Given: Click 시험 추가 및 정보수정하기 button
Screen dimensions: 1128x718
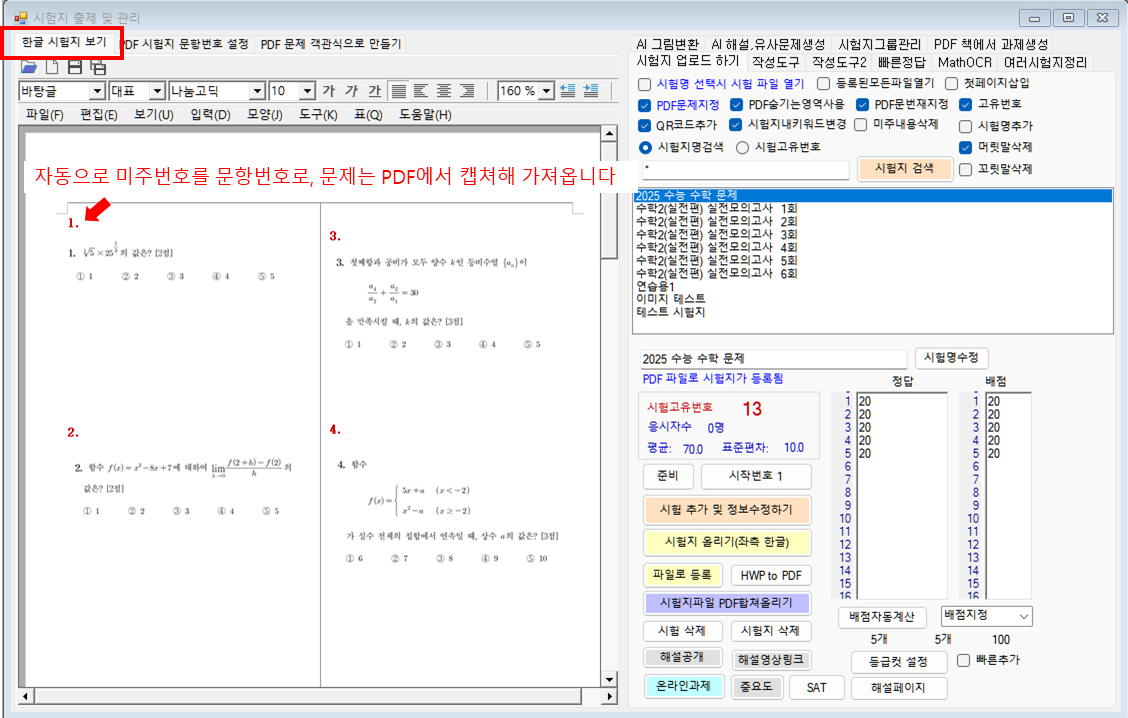Looking at the screenshot, I should [727, 509].
